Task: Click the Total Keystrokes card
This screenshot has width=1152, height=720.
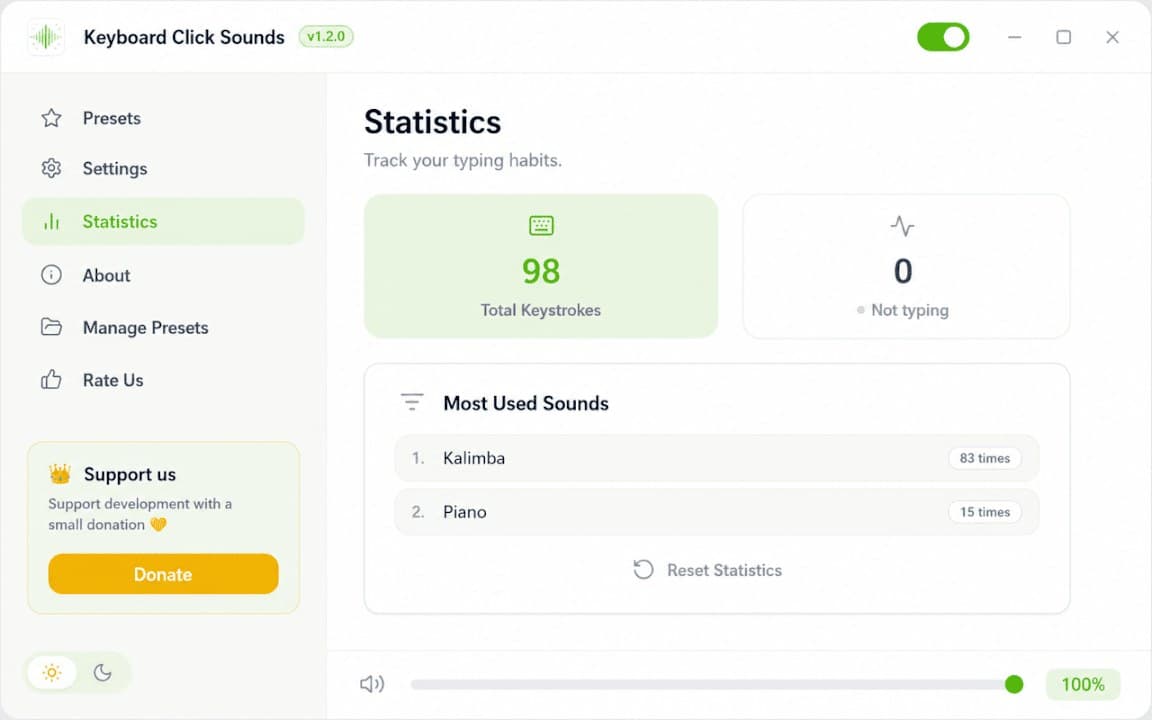Action: [541, 266]
